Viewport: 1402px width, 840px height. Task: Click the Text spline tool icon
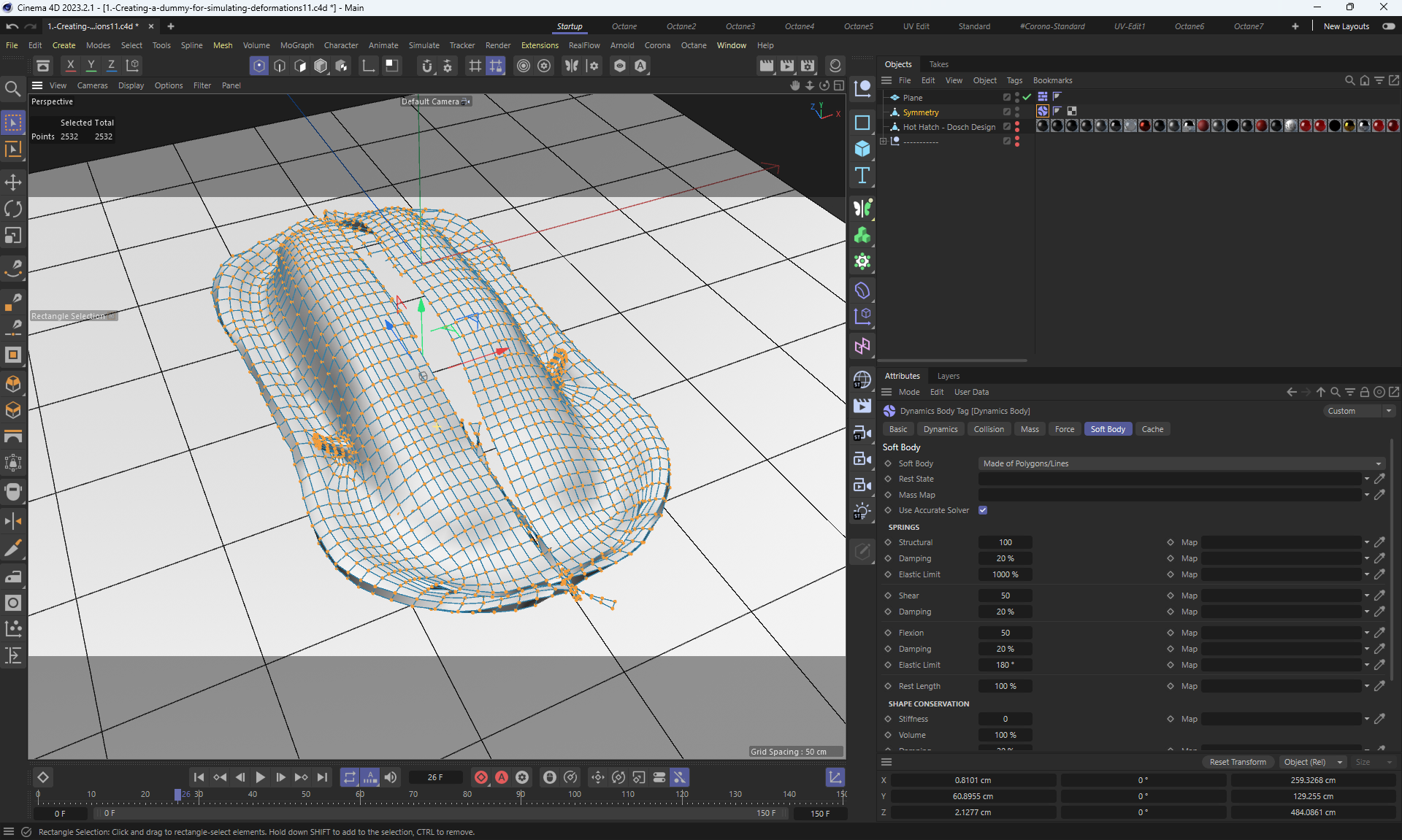tap(862, 175)
